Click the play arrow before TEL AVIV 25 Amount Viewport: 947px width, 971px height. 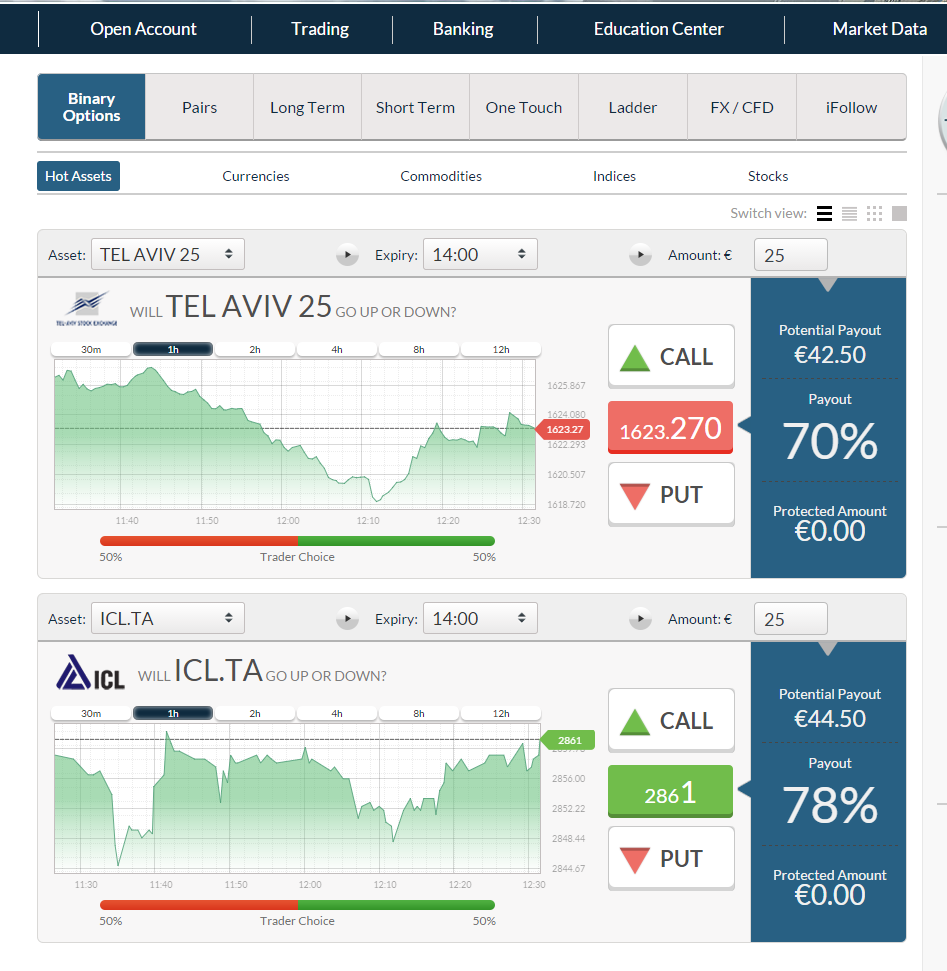pyautogui.click(x=640, y=255)
